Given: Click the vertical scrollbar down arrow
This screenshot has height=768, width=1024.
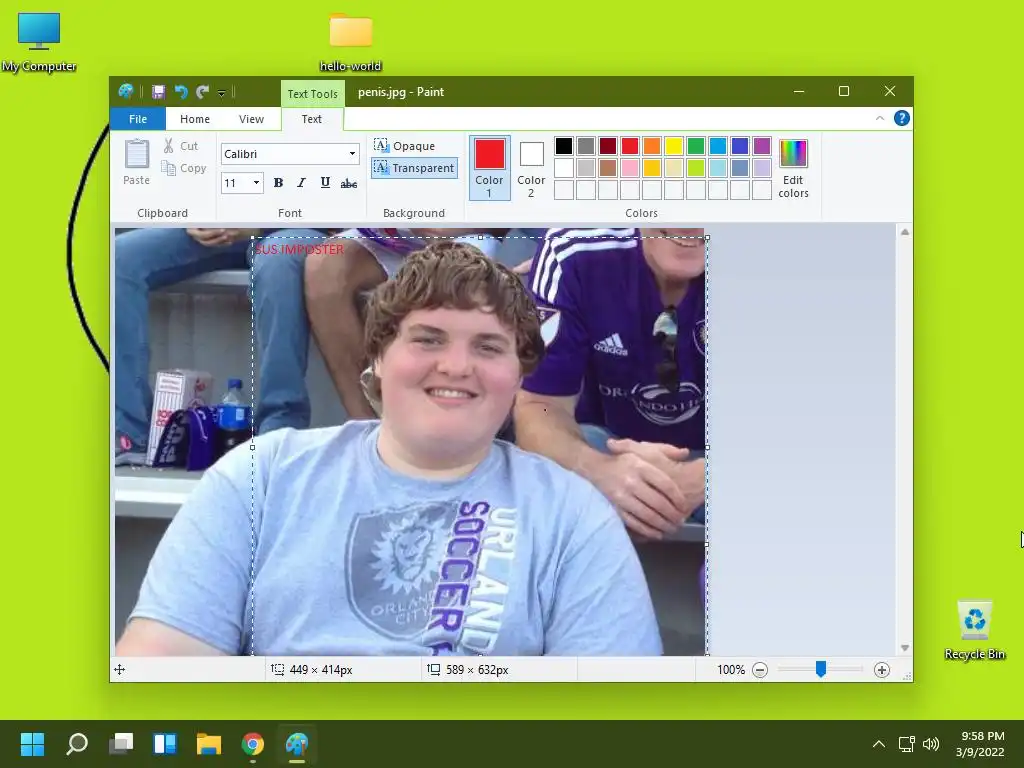Looking at the screenshot, I should pyautogui.click(x=904, y=648).
